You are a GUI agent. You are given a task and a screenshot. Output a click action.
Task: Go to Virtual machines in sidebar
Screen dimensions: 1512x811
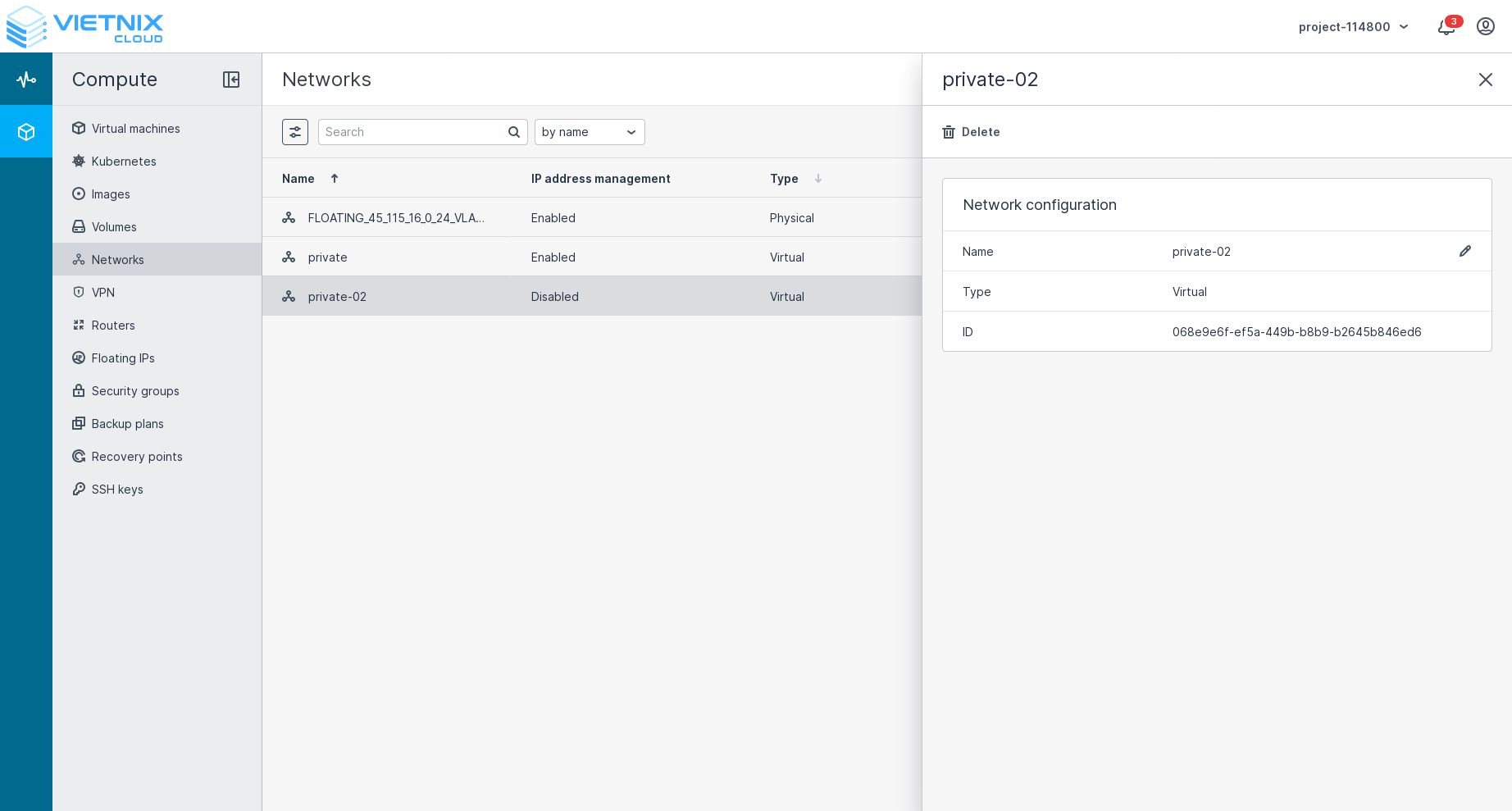pyautogui.click(x=135, y=129)
